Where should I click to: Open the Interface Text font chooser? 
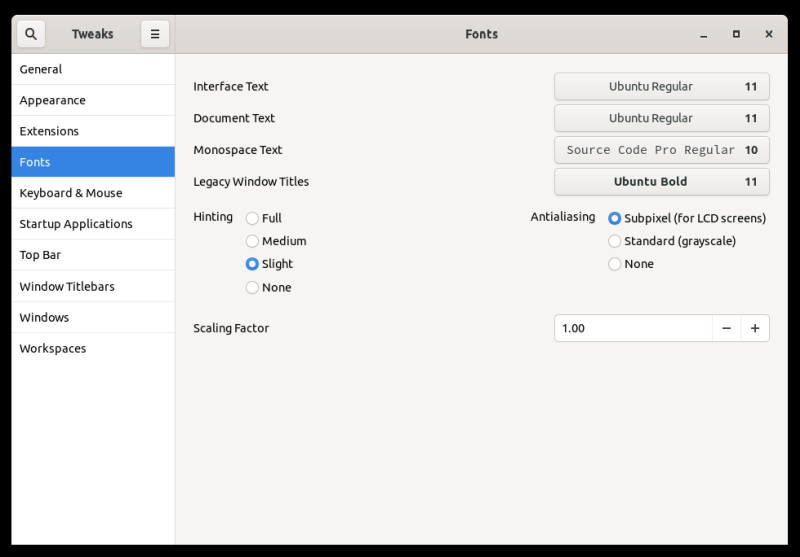661,87
